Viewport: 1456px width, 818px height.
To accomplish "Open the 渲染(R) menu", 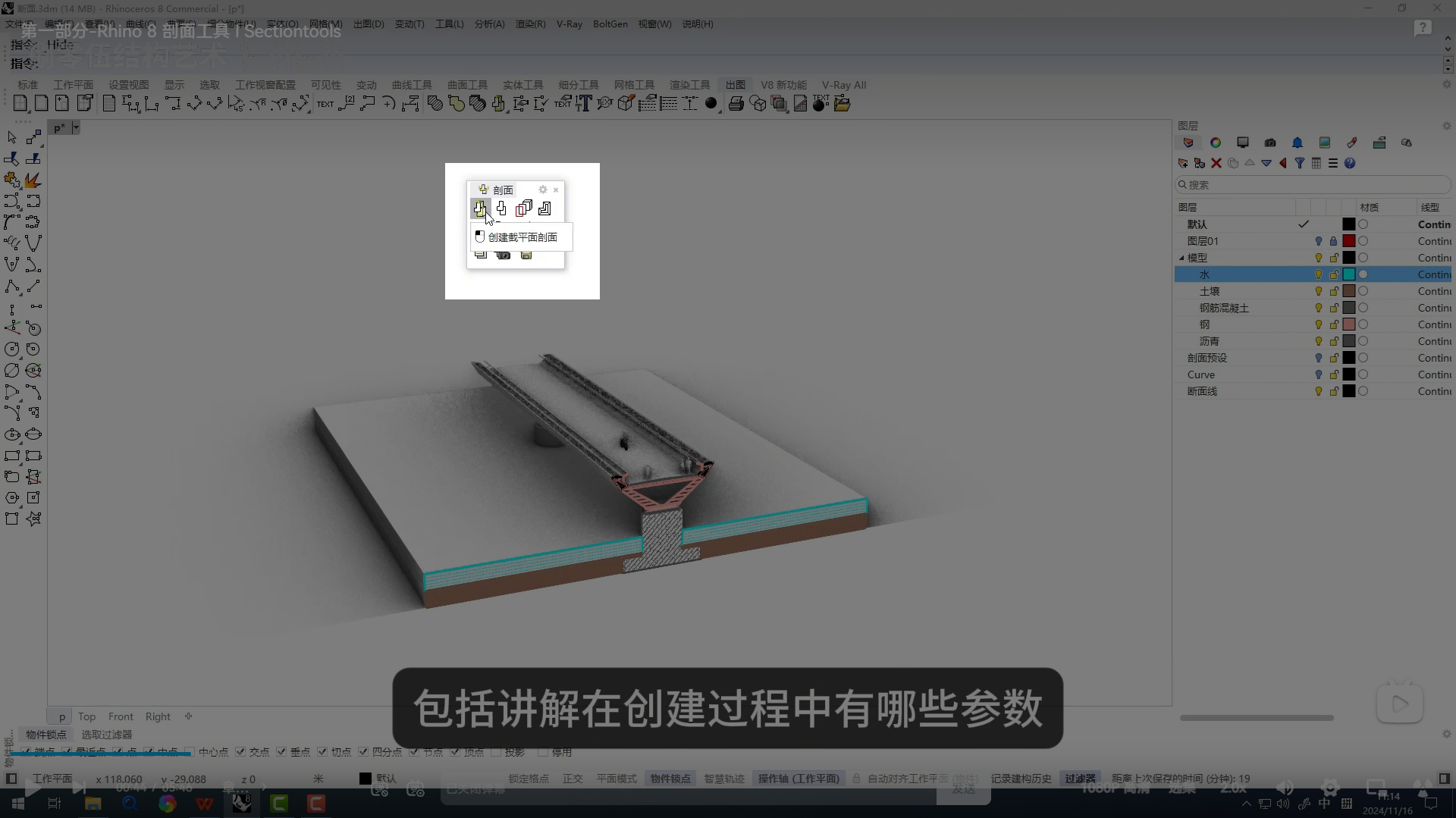I will tap(530, 24).
